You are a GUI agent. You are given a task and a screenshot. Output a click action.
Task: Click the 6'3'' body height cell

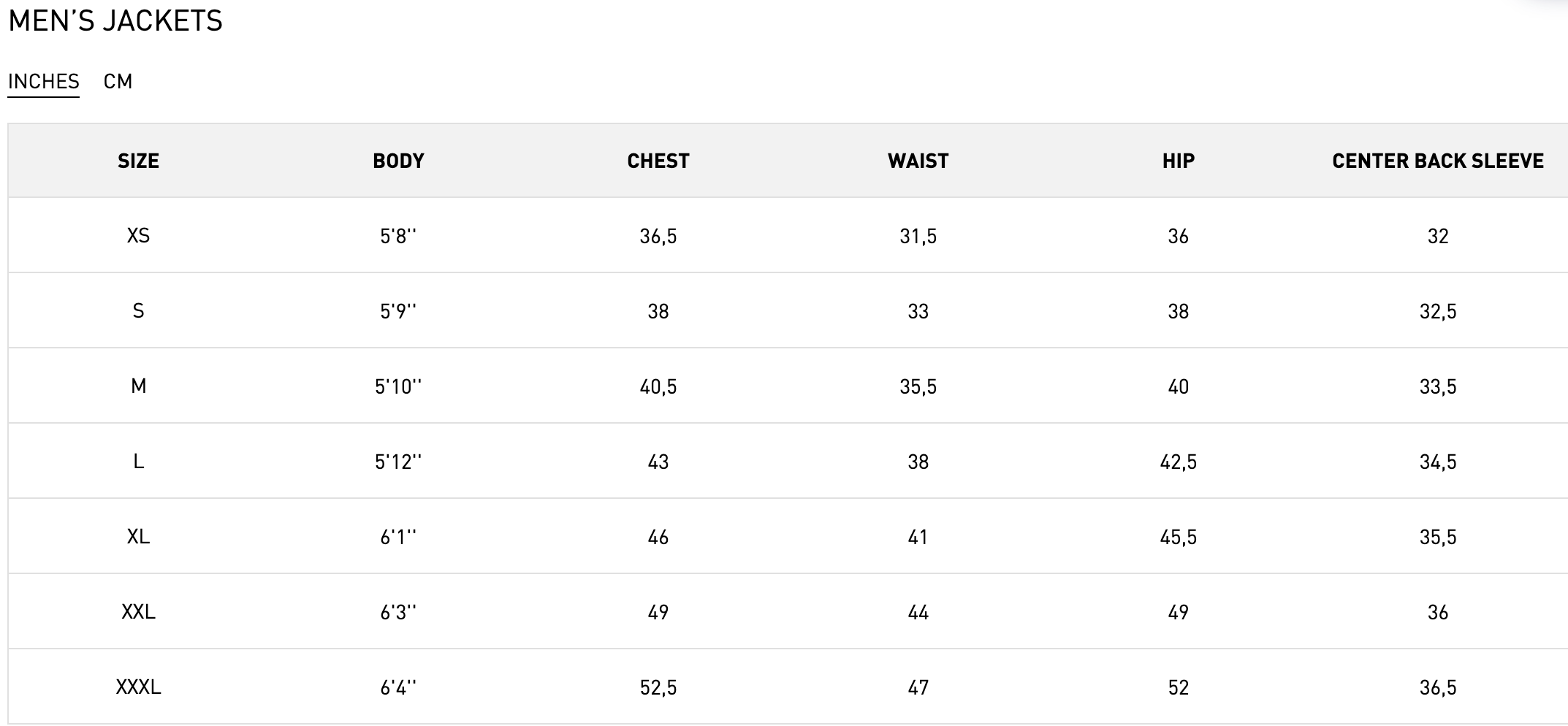tap(398, 612)
